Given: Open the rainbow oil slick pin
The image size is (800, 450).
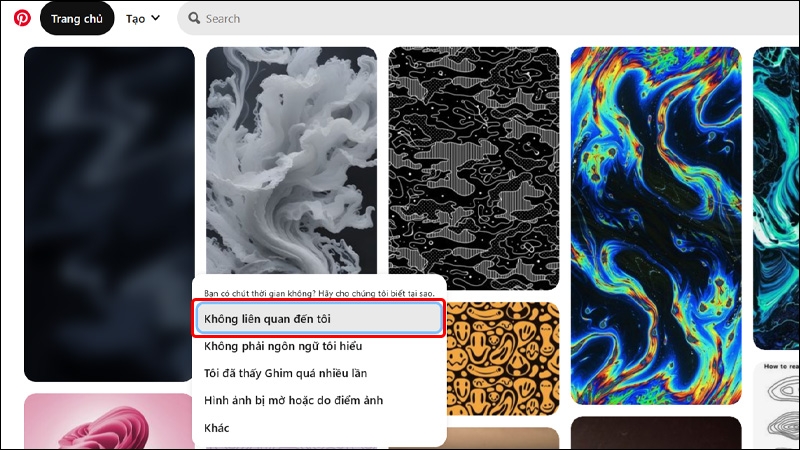Looking at the screenshot, I should pos(656,226).
